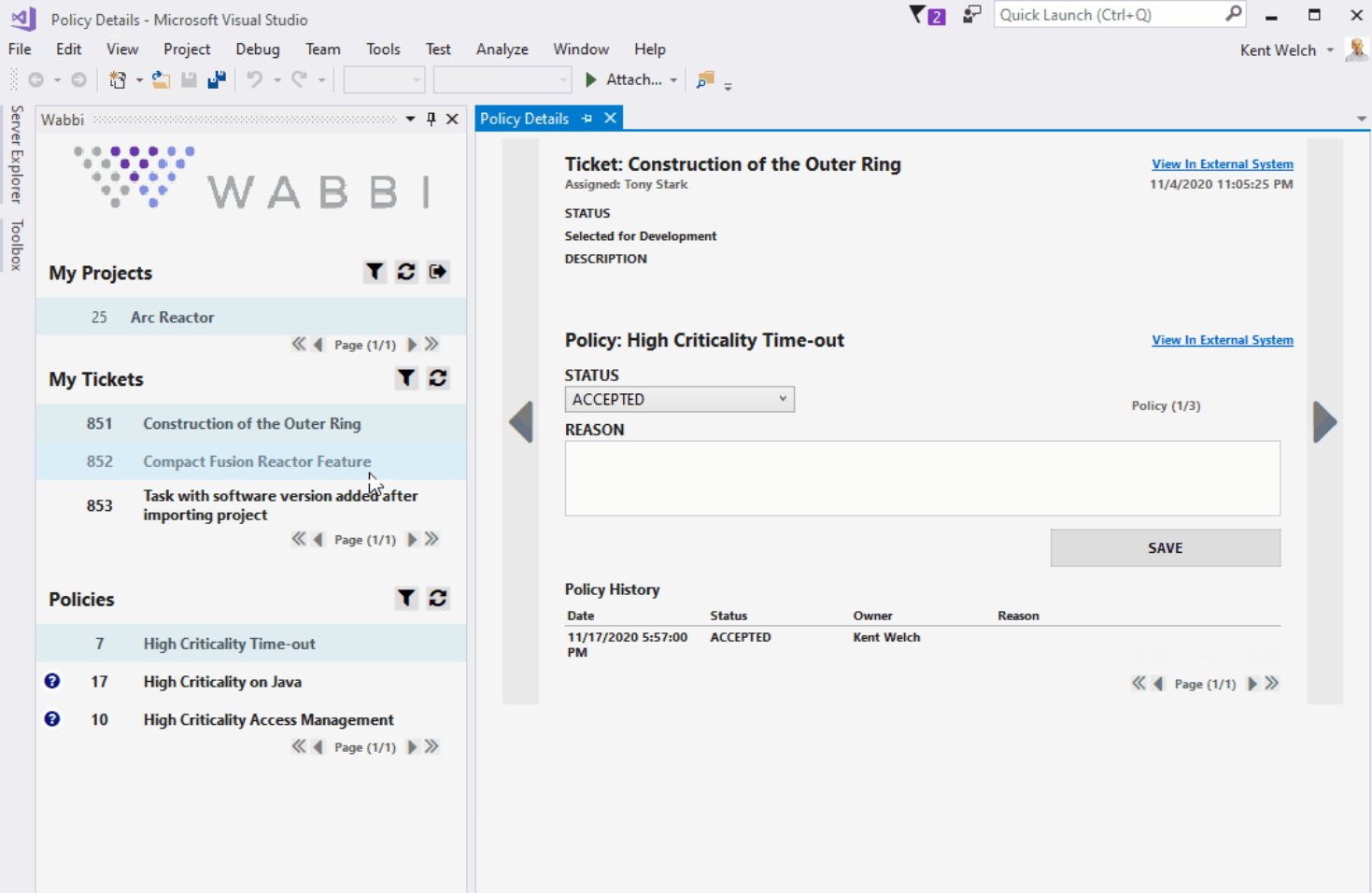Select Arc Reactor project
The height and width of the screenshot is (893, 1372).
251,317
